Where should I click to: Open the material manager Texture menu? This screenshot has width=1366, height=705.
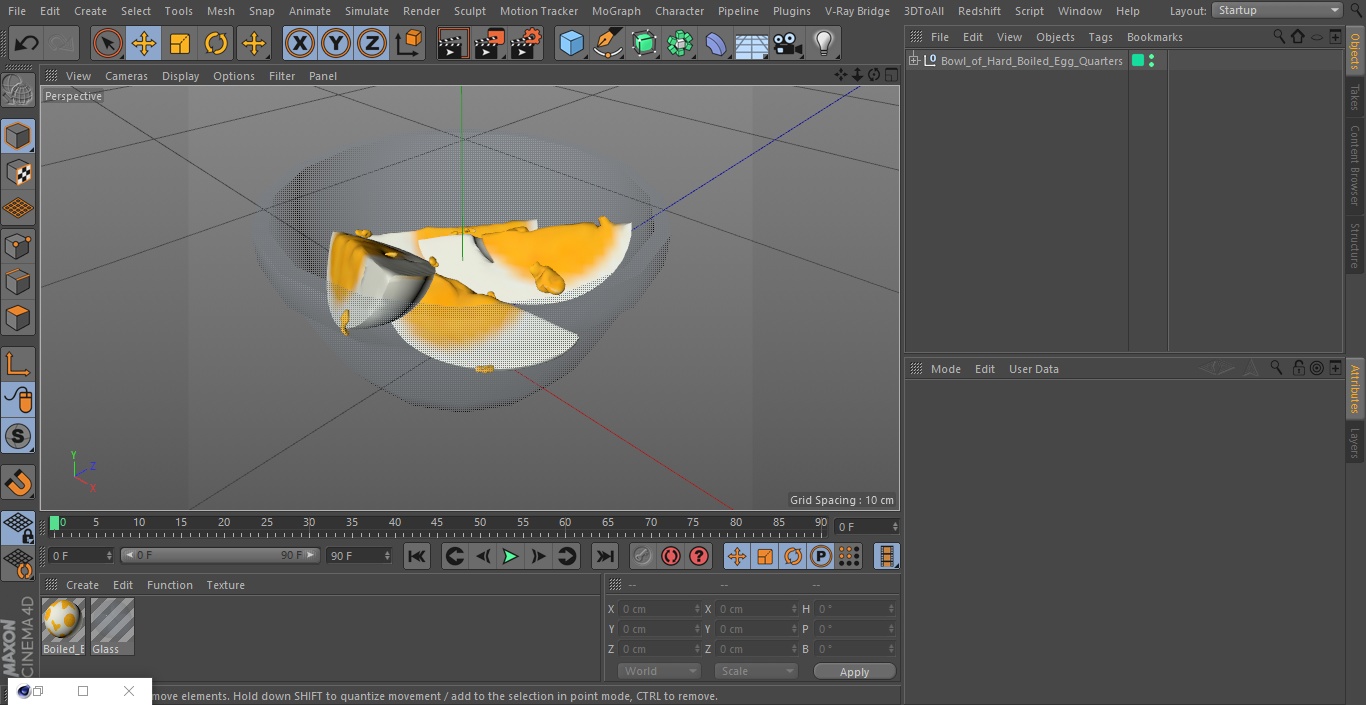[x=225, y=585]
